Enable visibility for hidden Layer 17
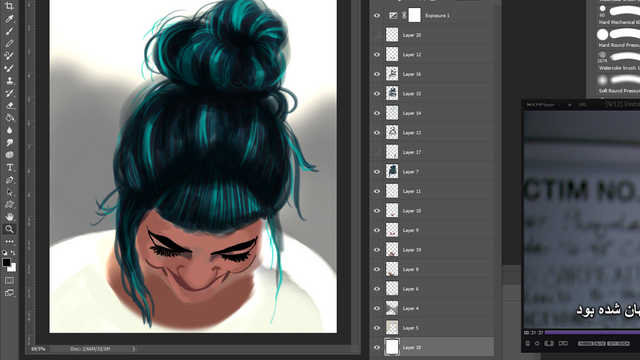Image resolution: width=640 pixels, height=360 pixels. 377,152
